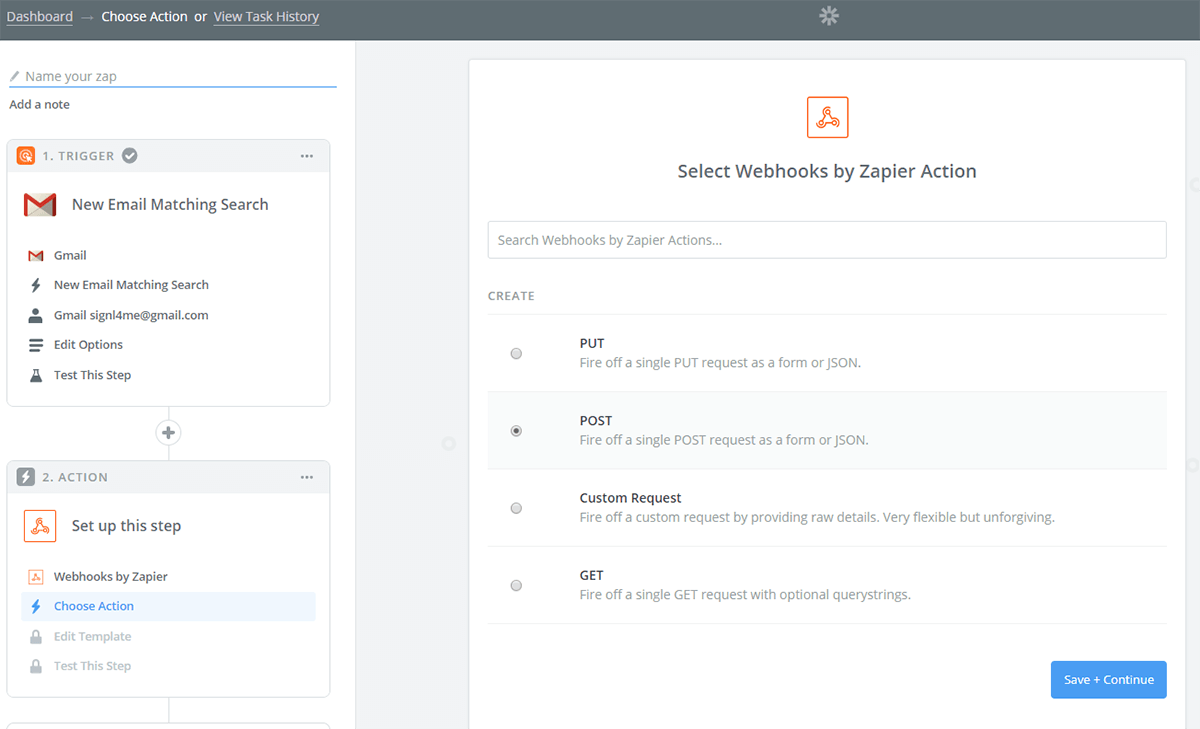Image resolution: width=1200 pixels, height=729 pixels.
Task: Open Test This Step under the action
Action: coord(168,666)
